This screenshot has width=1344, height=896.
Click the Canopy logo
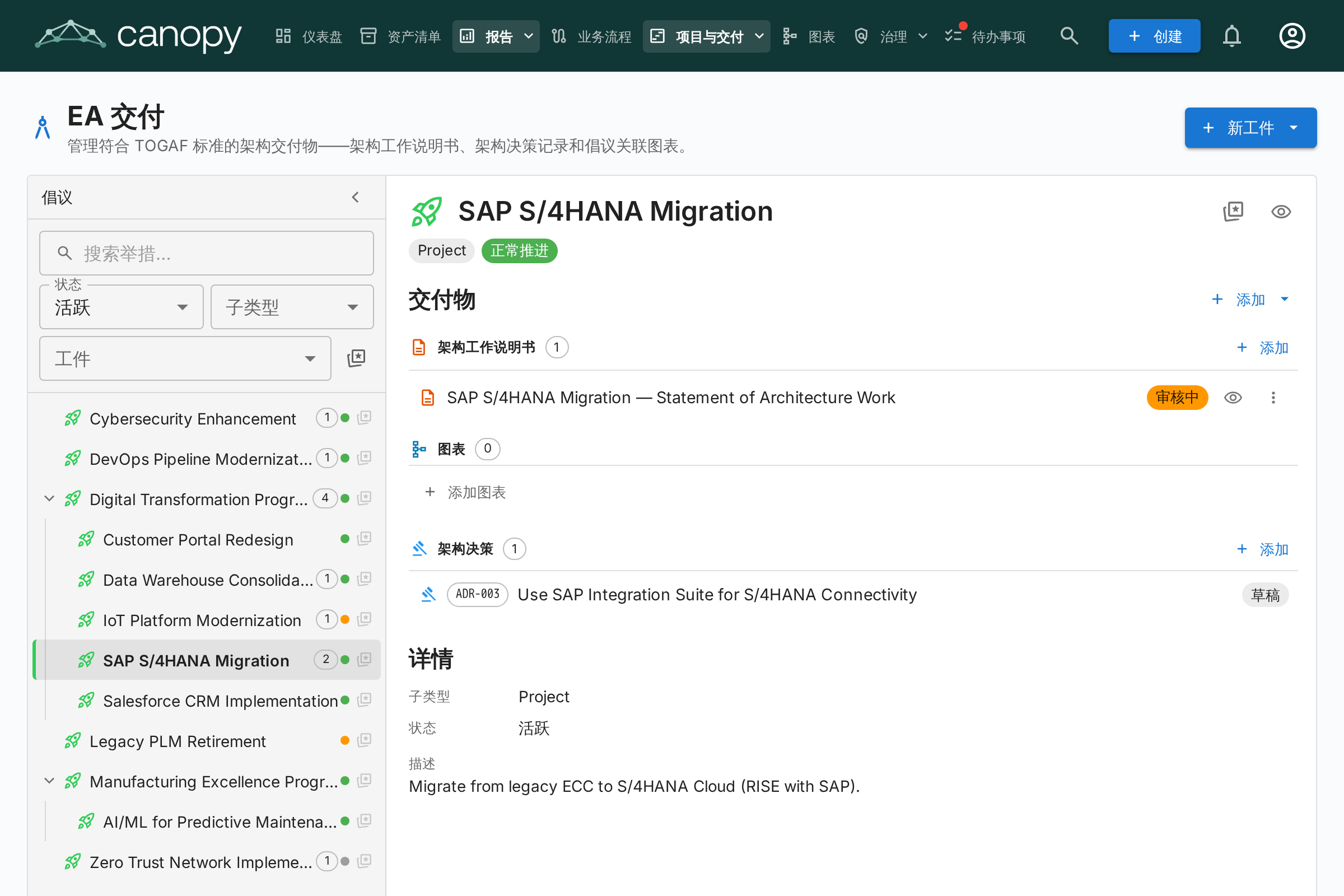pyautogui.click(x=138, y=35)
